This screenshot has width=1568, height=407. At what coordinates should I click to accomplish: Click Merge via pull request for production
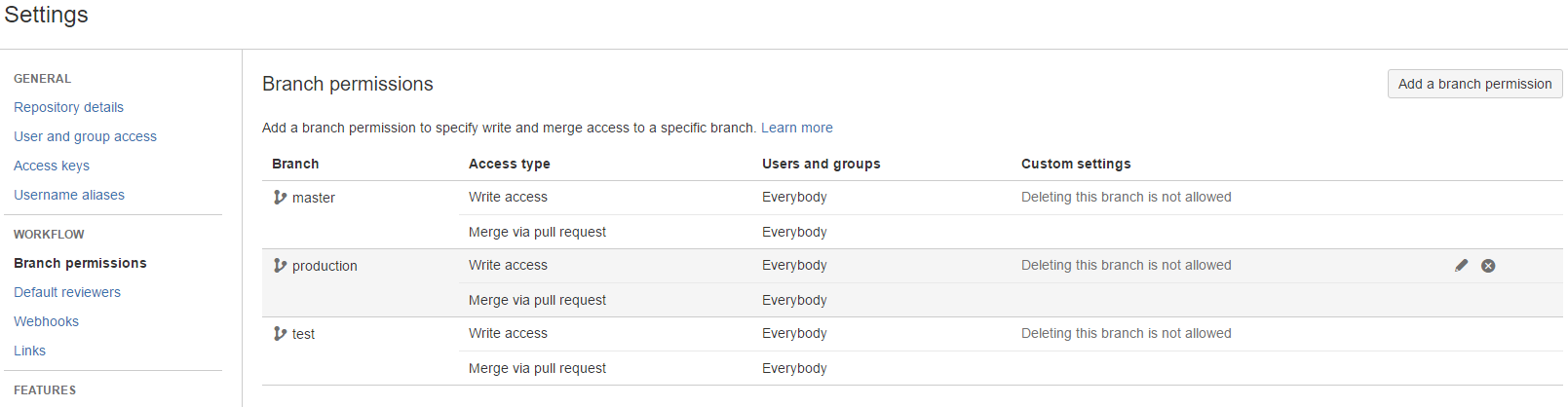[x=537, y=300]
